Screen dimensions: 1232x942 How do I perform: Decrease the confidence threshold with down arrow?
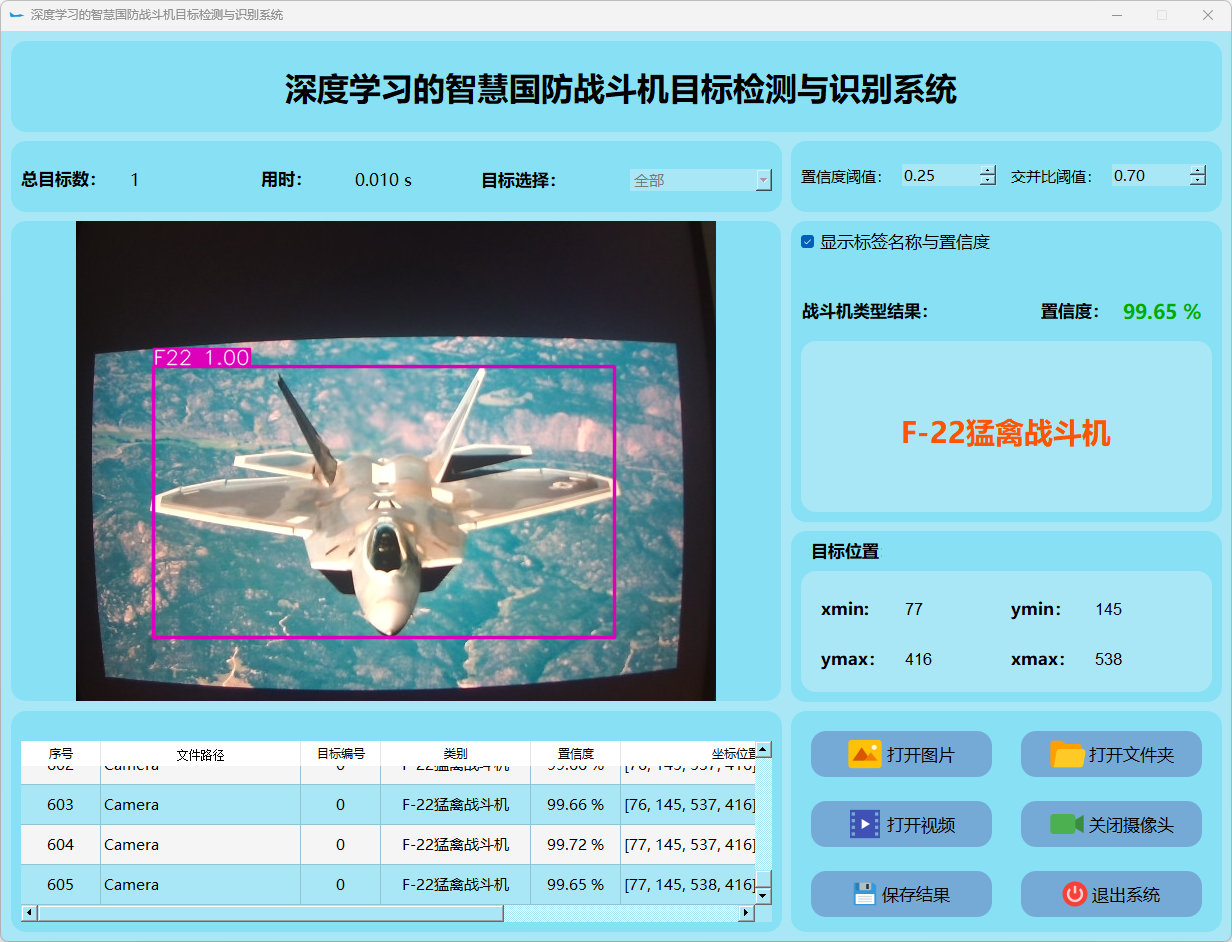(988, 181)
